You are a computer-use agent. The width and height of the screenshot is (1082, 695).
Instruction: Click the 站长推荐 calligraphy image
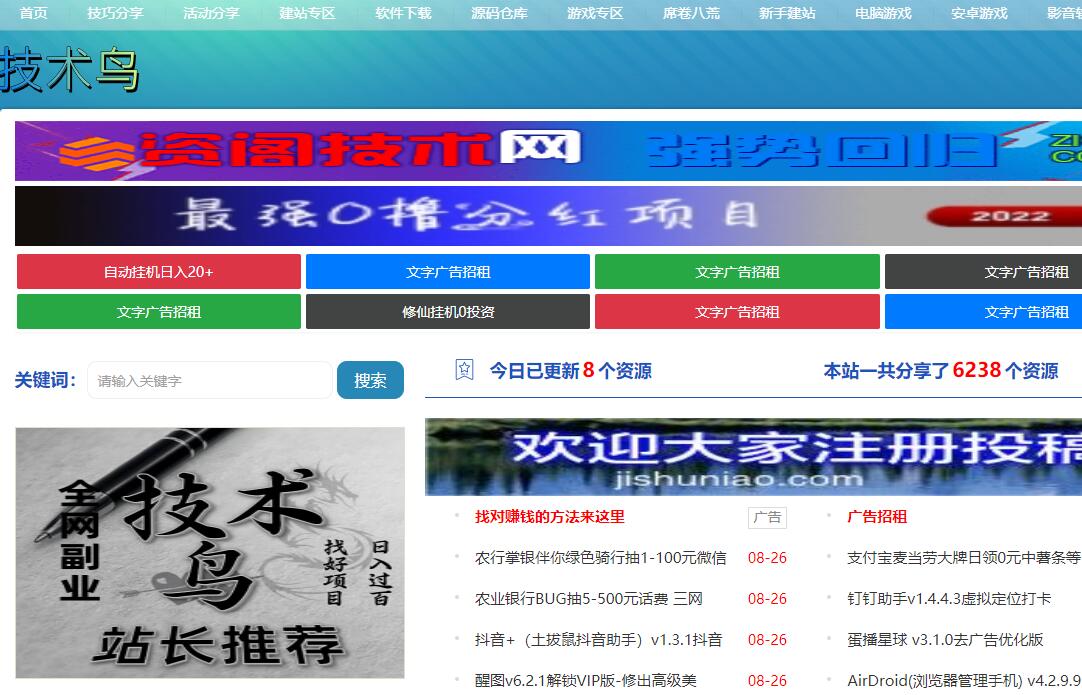click(210, 553)
